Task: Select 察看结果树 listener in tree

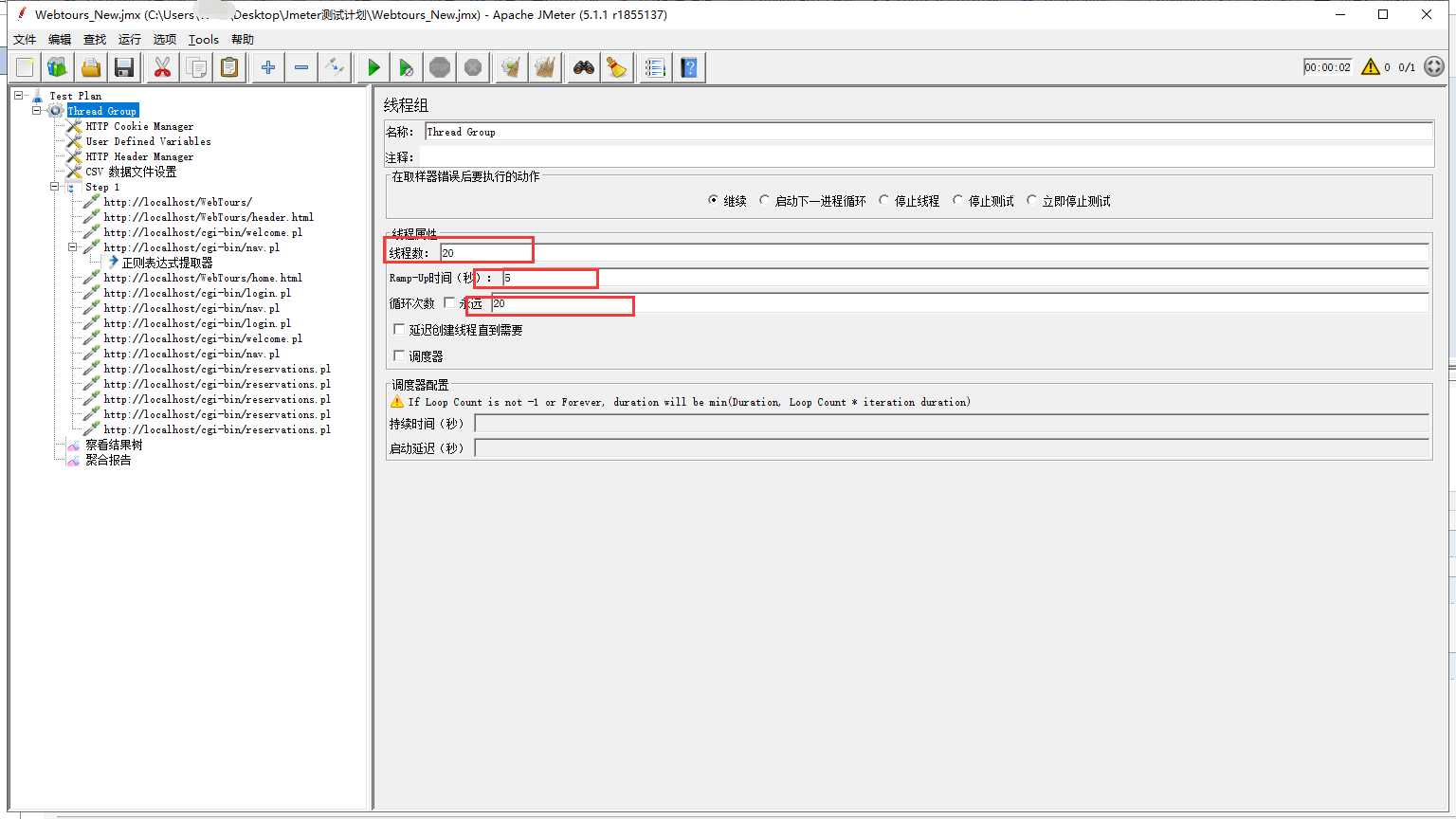Action: coord(114,445)
